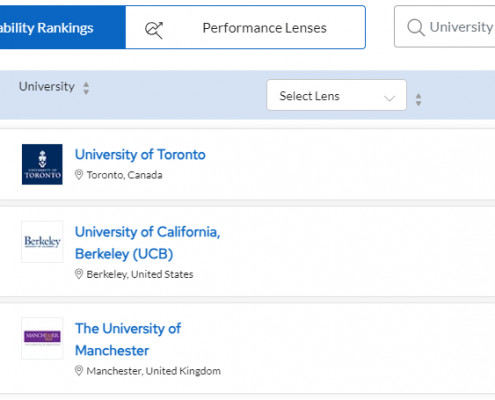Click location pin beside Berkeley, United States
Viewport: 495px width, 400px height.
(79, 274)
